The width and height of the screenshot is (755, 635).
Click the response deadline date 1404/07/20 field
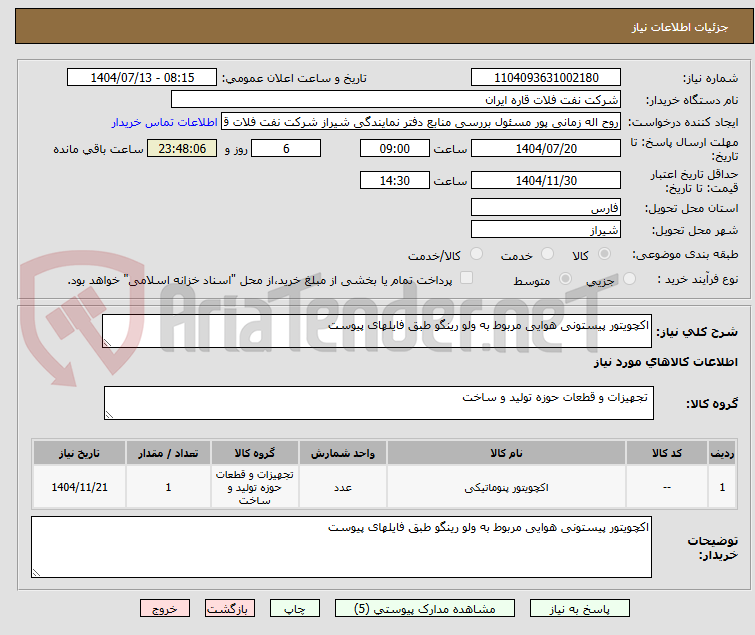pos(546,148)
